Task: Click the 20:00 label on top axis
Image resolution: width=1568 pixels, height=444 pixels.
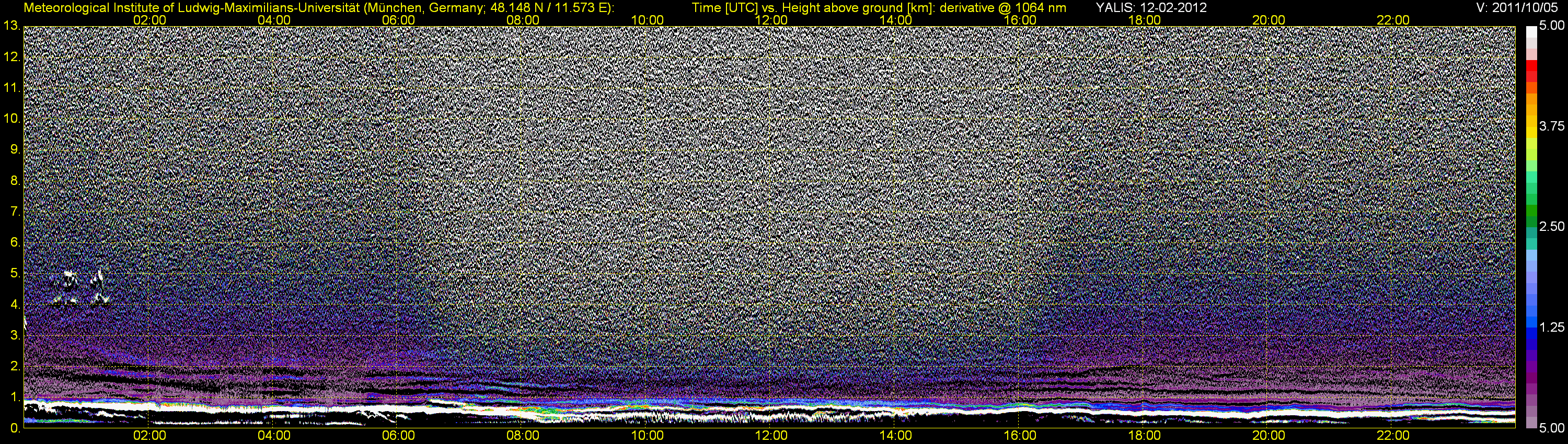Action: 1269,20
